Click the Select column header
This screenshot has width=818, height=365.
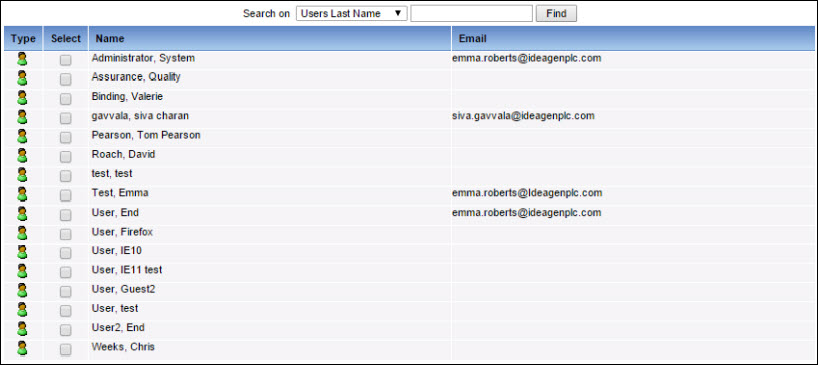click(66, 39)
